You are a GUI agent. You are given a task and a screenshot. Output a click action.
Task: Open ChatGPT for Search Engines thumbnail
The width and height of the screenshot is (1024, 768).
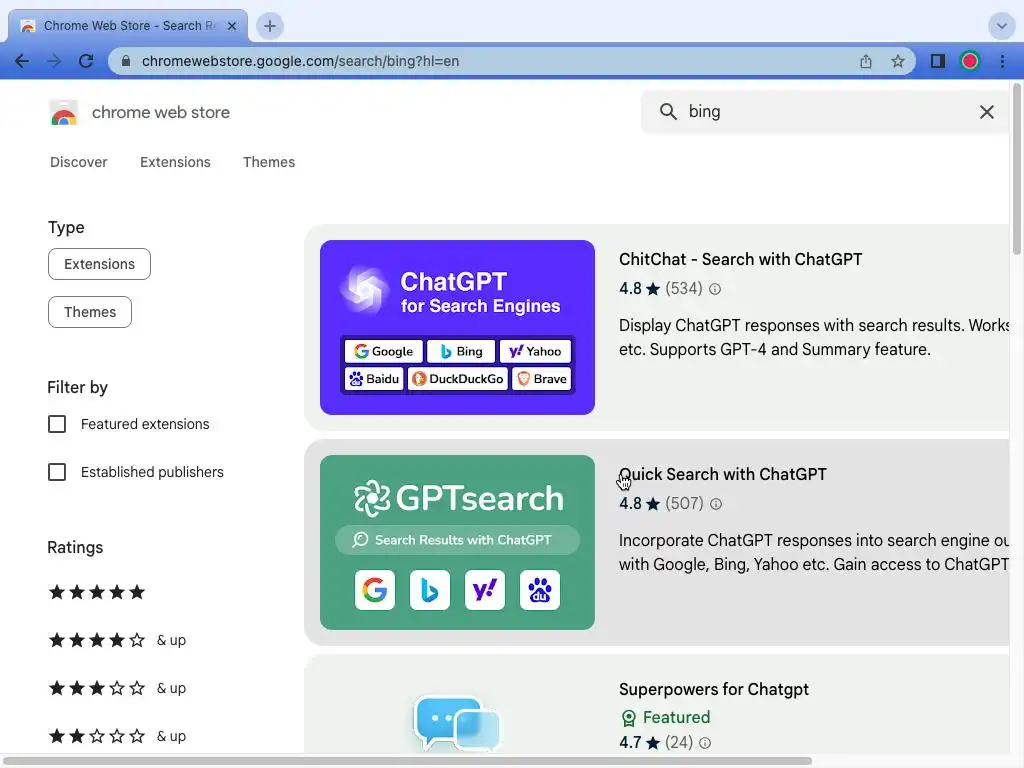pyautogui.click(x=457, y=327)
